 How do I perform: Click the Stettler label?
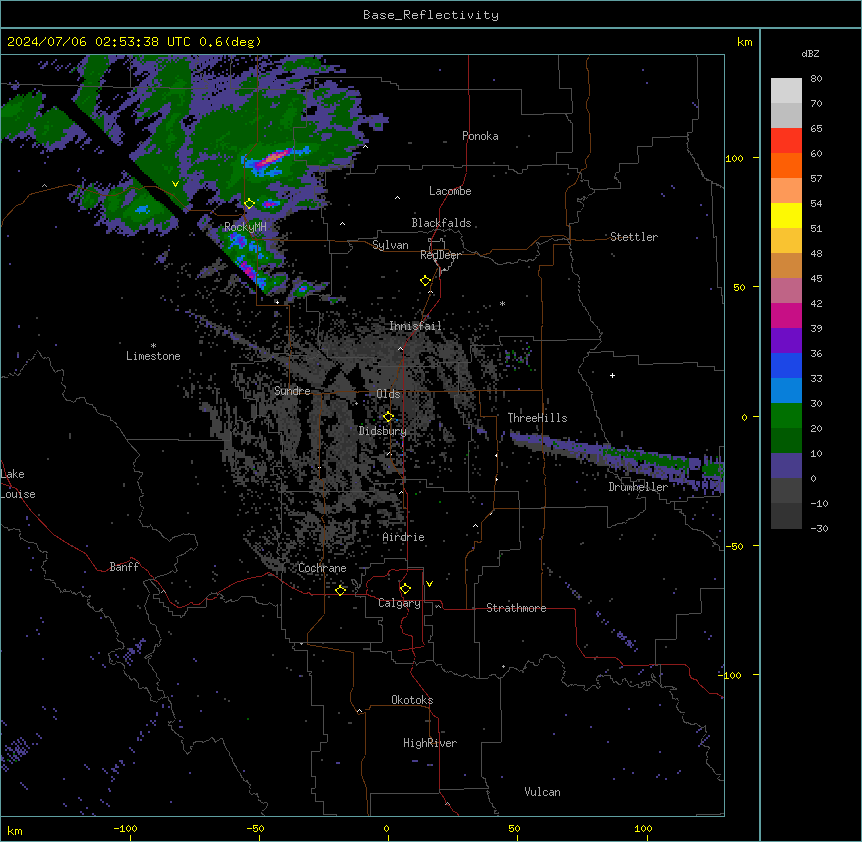coord(634,237)
